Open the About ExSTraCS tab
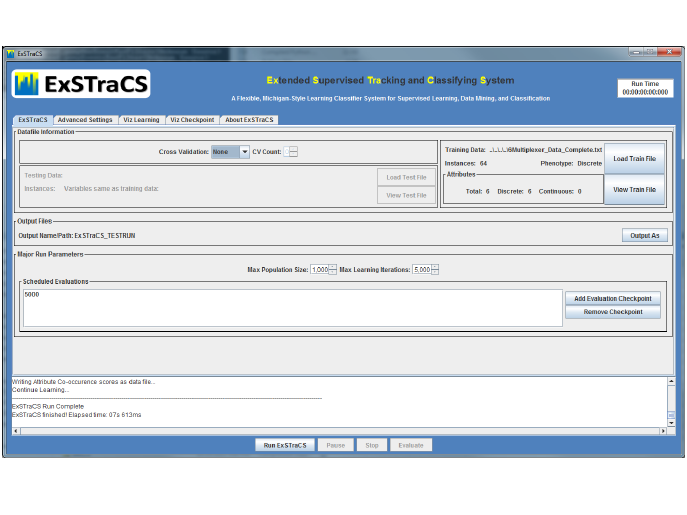Viewport: 687px width, 515px height. click(x=249, y=120)
